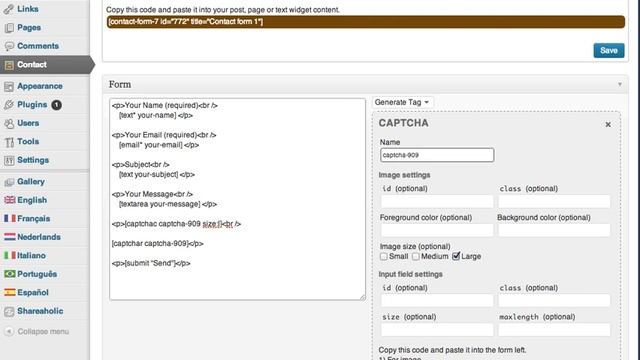Go to Users section
This screenshot has width=640, height=360.
tap(28, 123)
